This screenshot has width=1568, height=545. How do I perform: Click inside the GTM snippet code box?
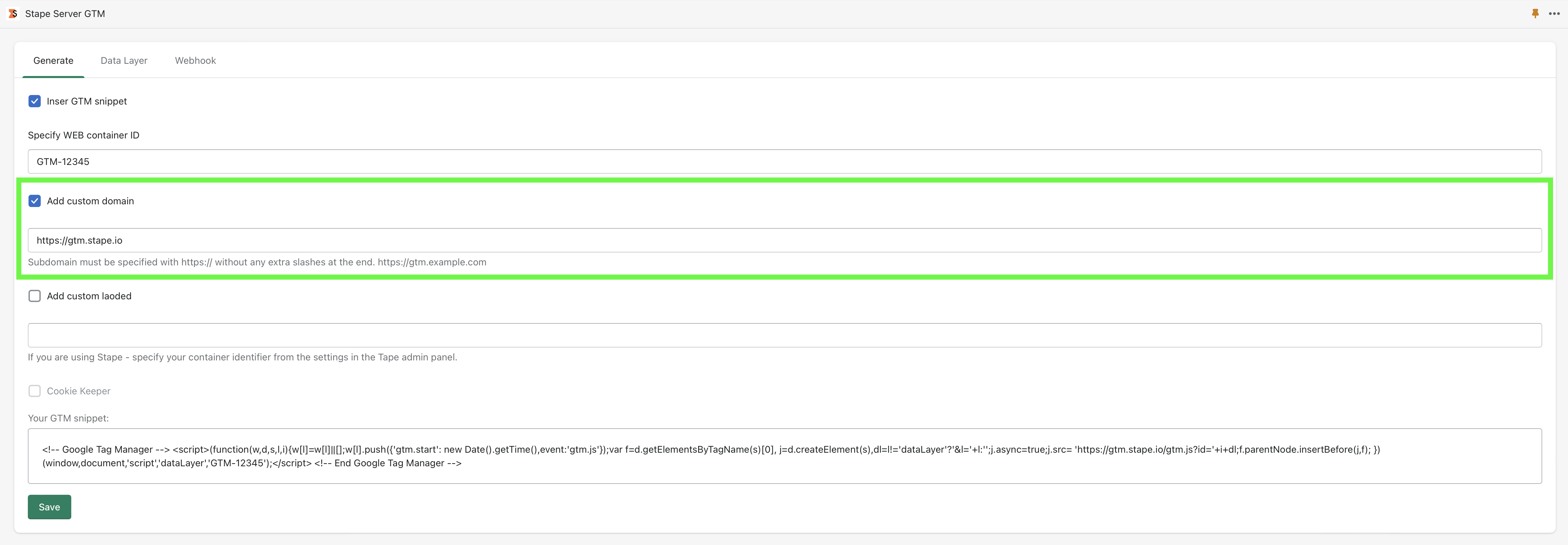pos(785,456)
